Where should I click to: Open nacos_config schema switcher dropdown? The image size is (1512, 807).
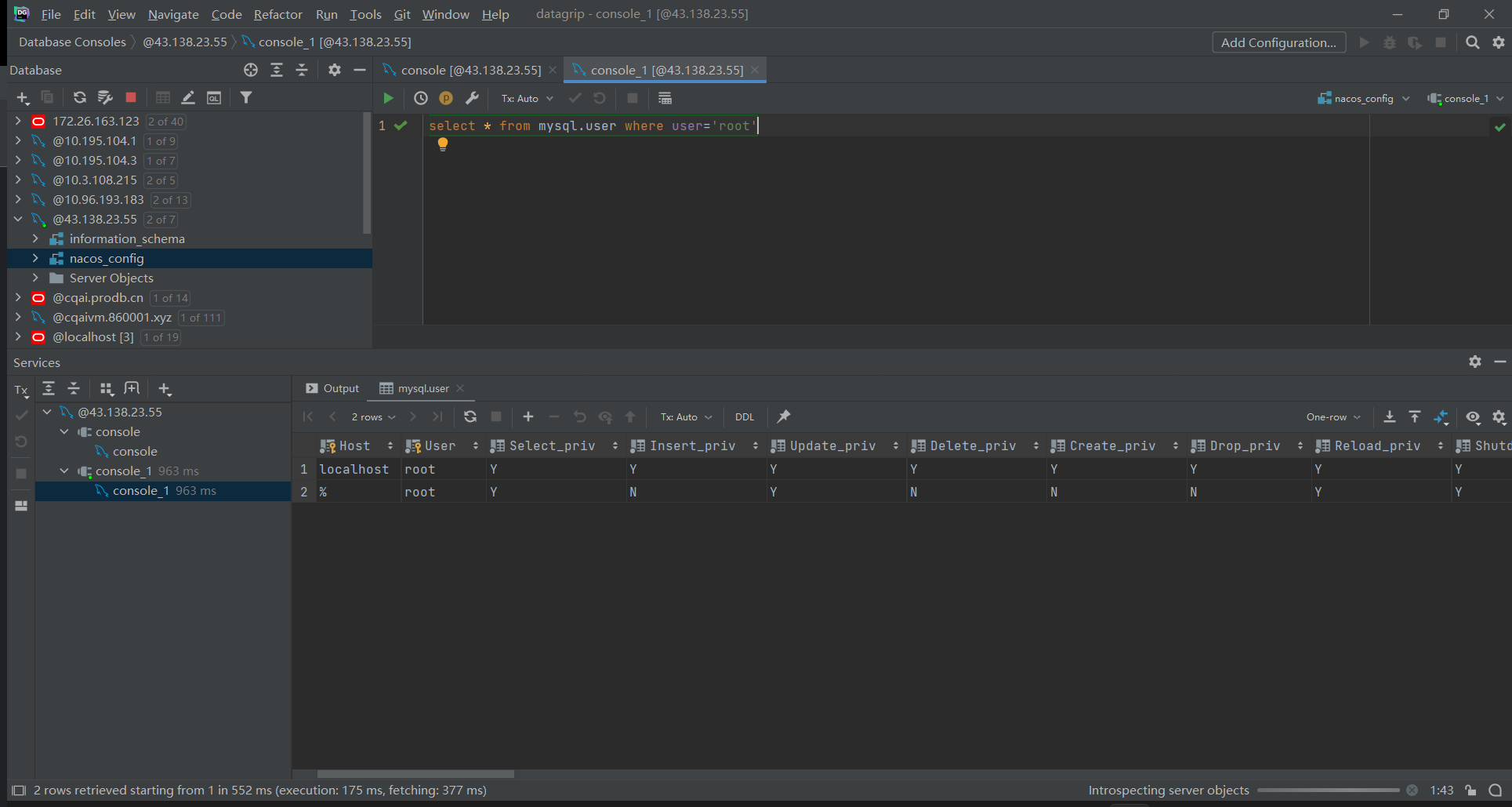tap(1364, 98)
